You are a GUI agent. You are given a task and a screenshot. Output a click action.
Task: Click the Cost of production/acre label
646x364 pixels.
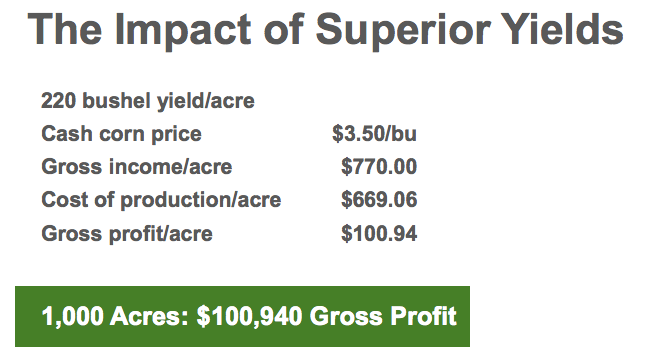[x=161, y=200]
